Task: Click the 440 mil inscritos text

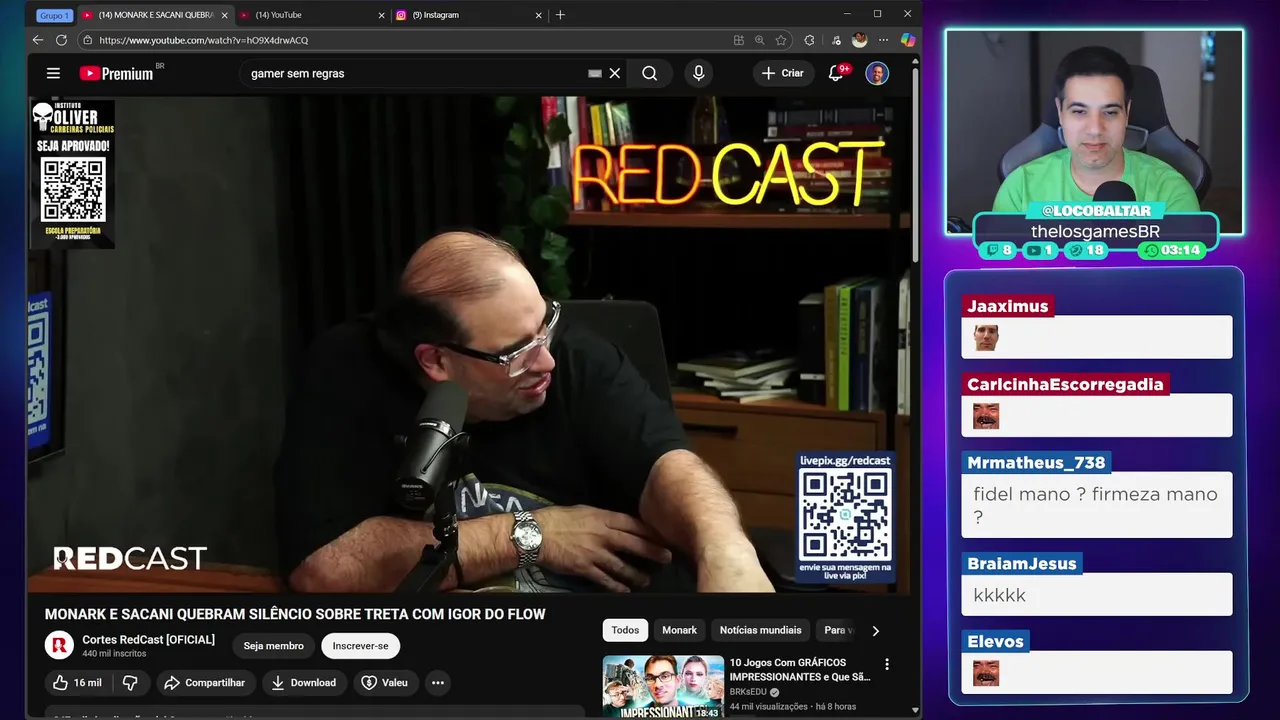Action: pos(114,654)
